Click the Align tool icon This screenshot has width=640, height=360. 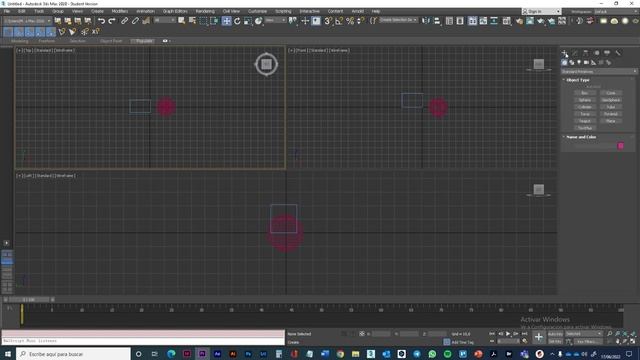pyautogui.click(x=437, y=21)
